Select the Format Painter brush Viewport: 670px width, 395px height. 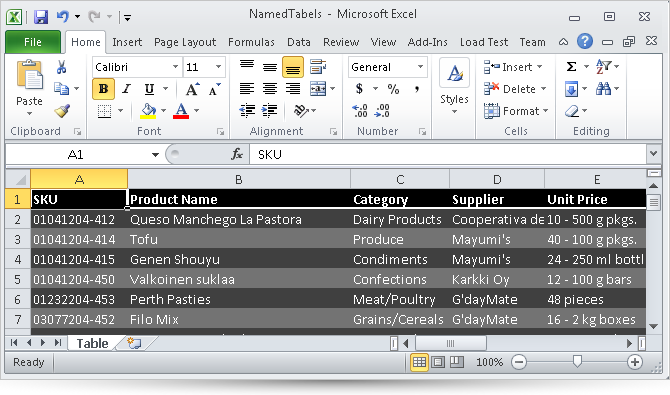[x=62, y=111]
